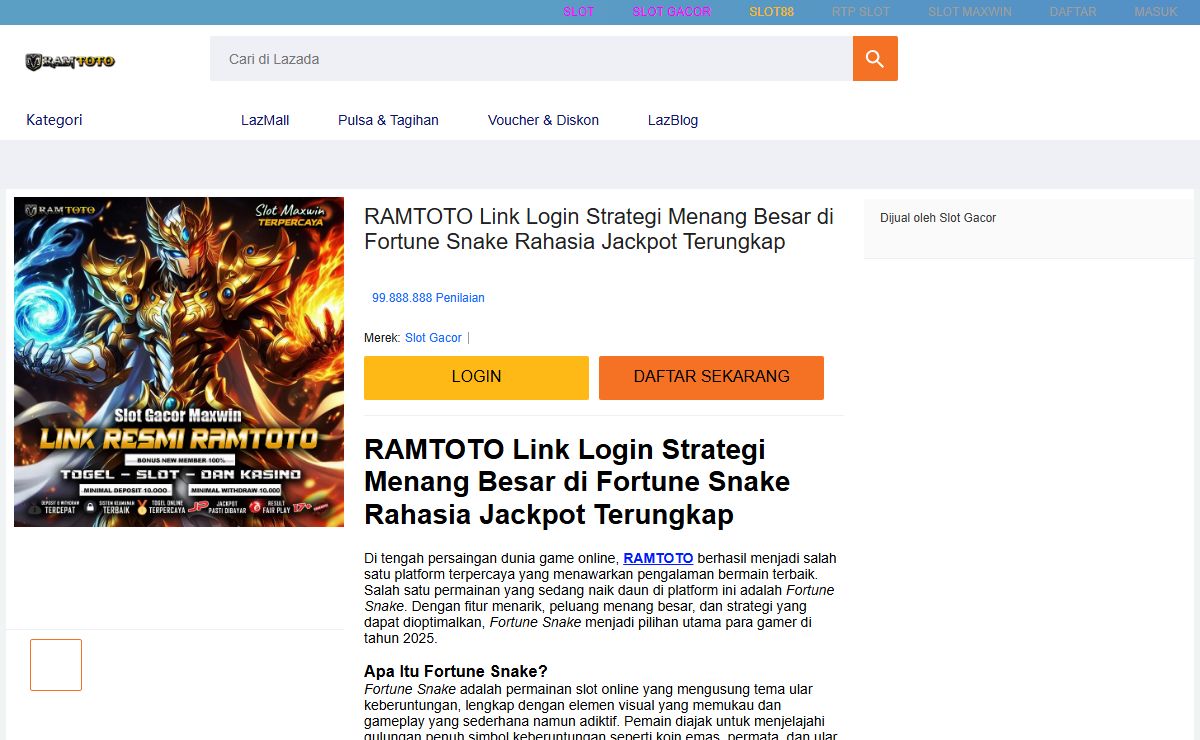
Task: Go to LazMall tab
Action: (265, 120)
